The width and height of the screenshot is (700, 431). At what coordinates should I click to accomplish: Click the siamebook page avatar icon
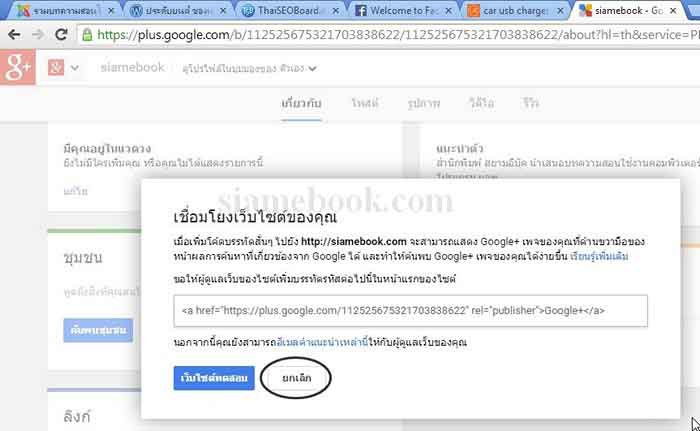point(56,68)
